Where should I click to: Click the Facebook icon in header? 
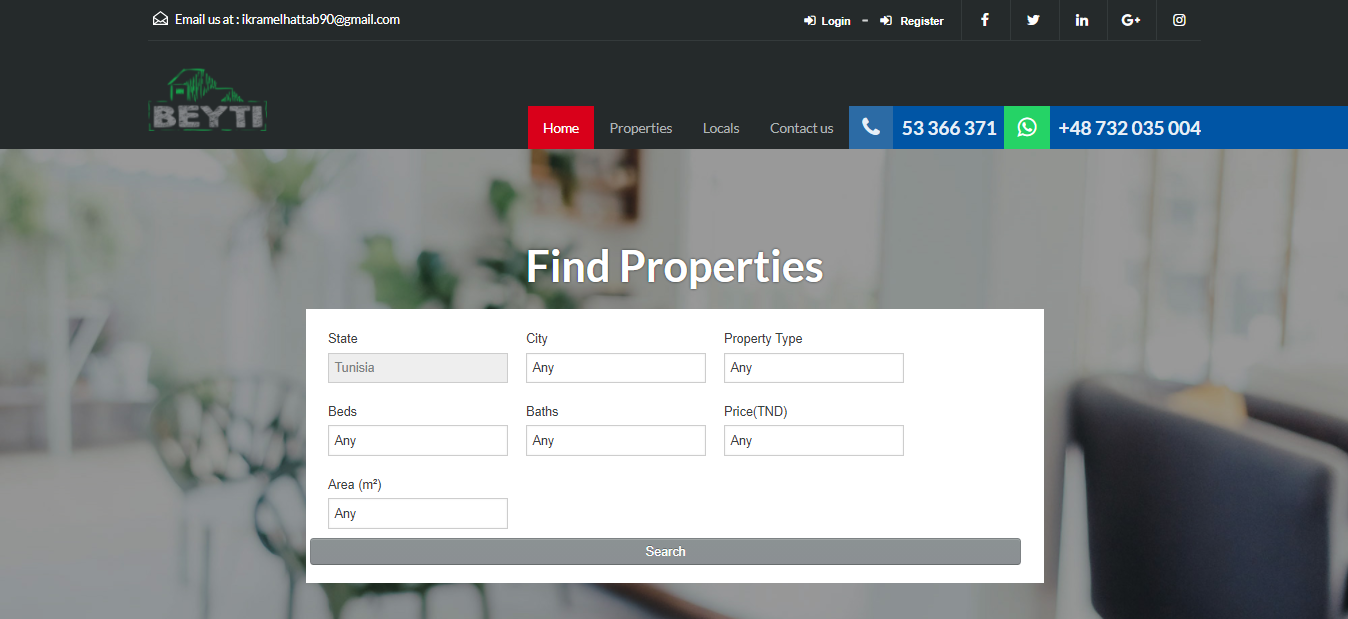pos(985,20)
